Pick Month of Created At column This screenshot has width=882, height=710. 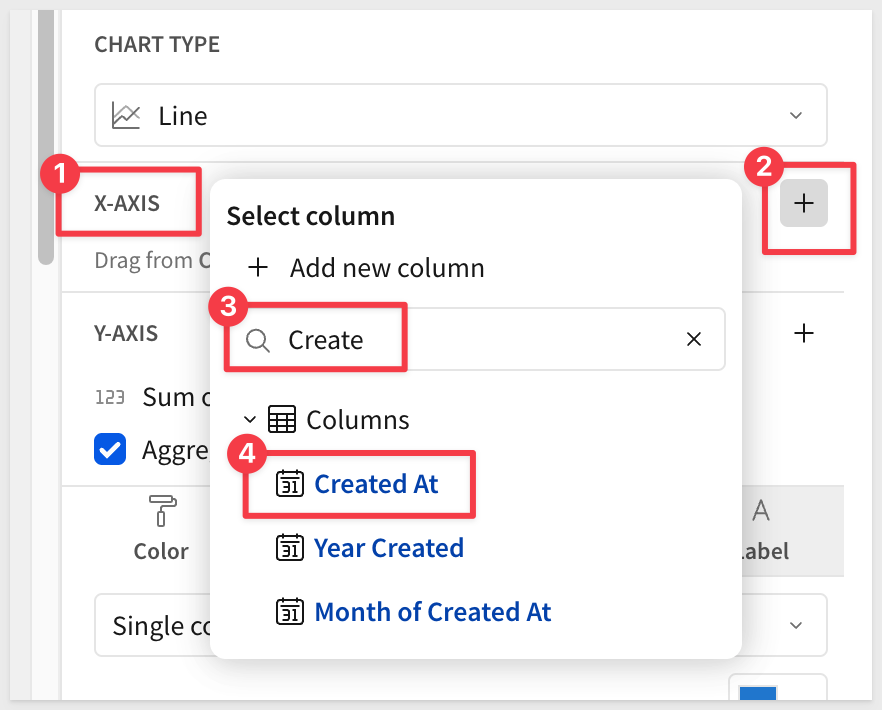coord(432,611)
